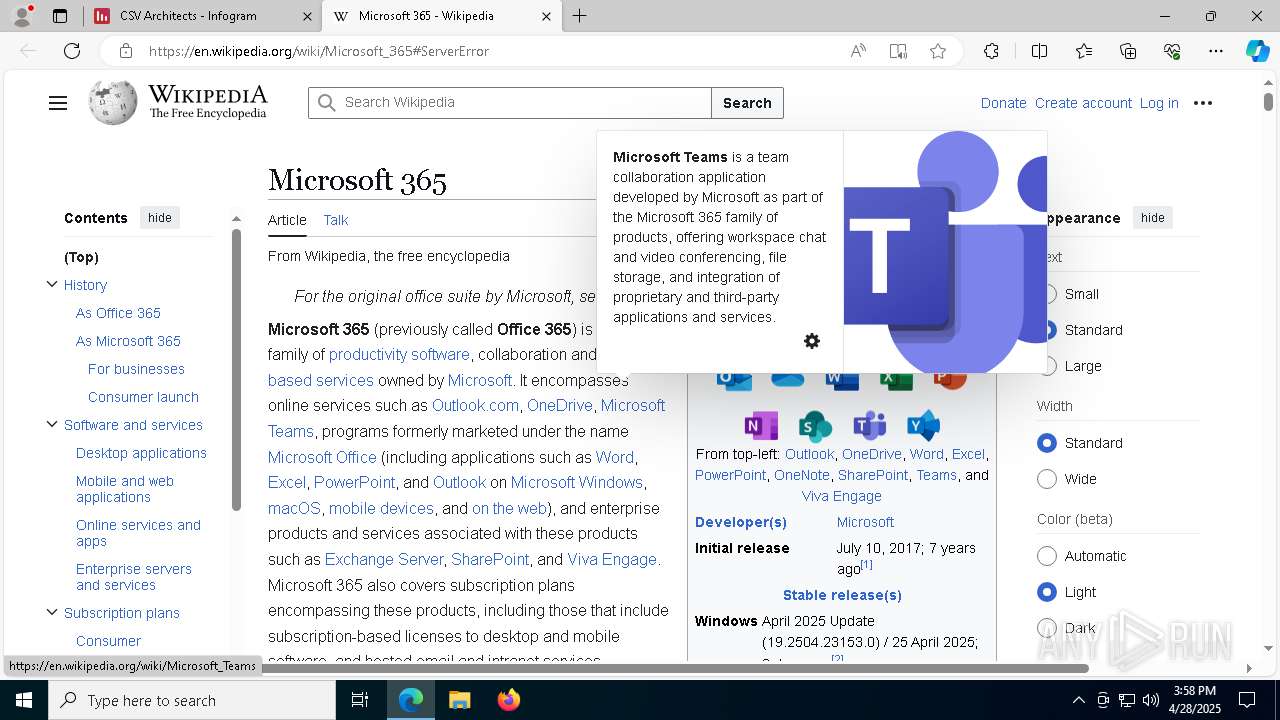Open Edge Collections
The image size is (1280, 720).
pos(1128,51)
